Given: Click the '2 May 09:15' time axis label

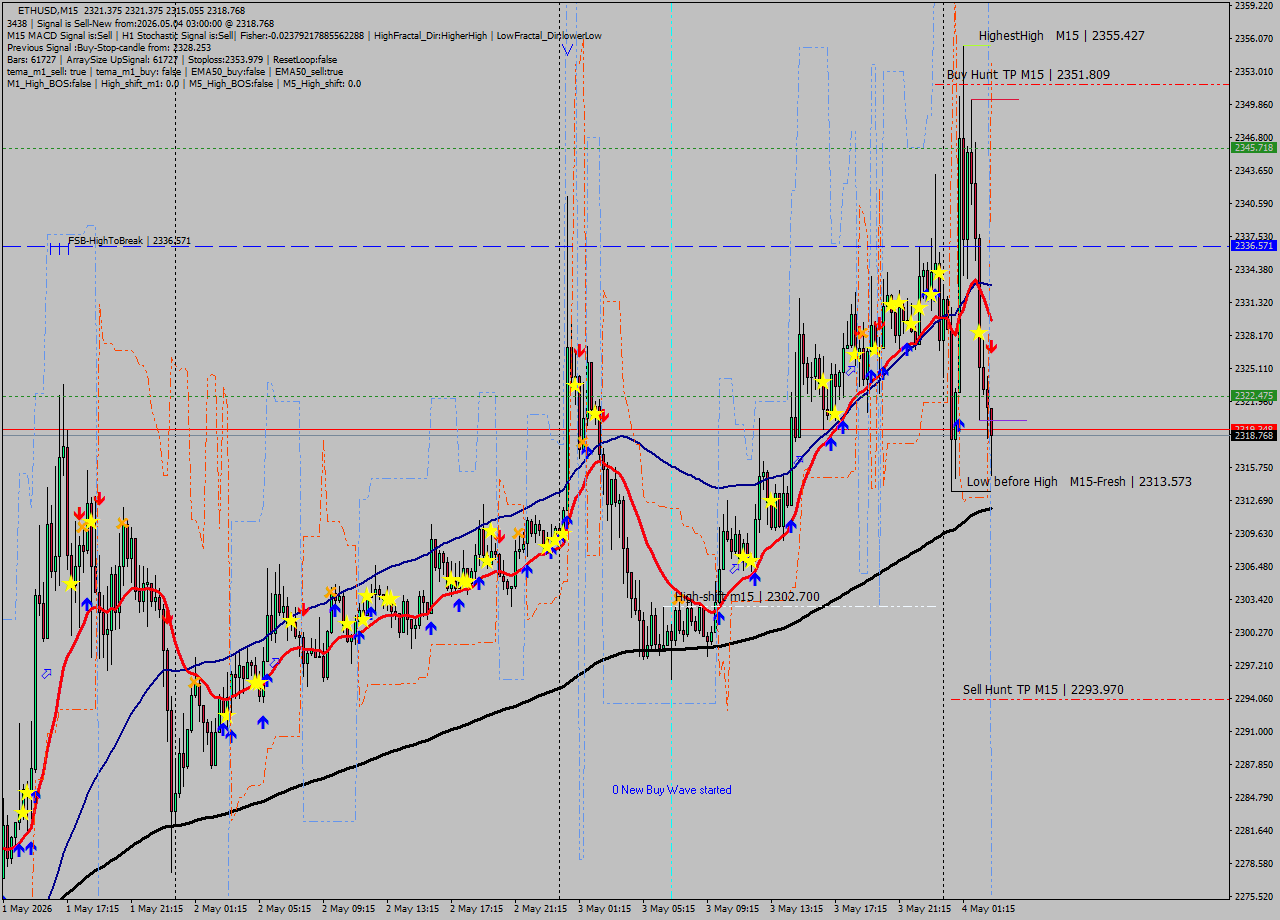Looking at the screenshot, I should (349, 910).
